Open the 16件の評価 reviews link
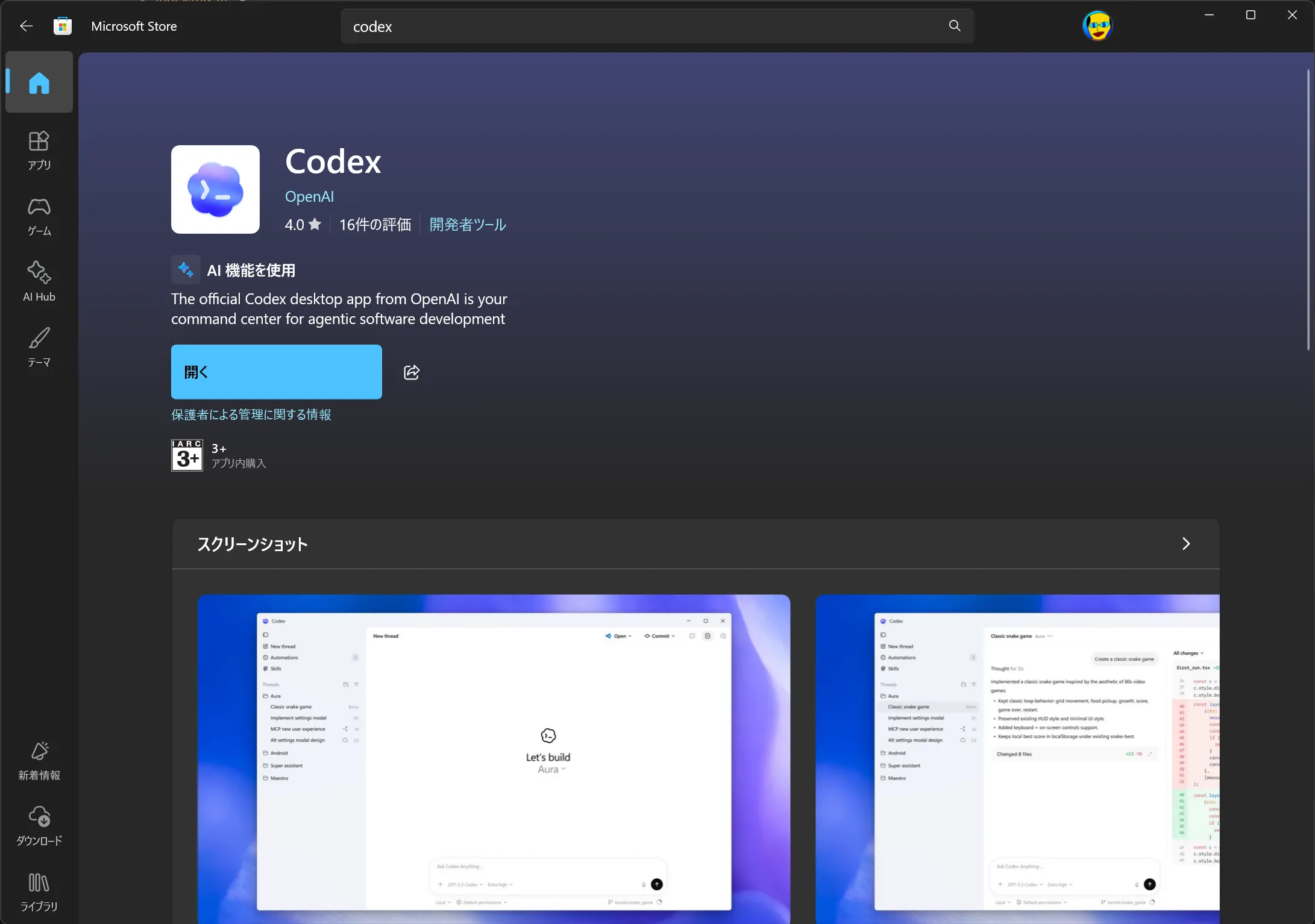This screenshot has height=924, width=1315. pos(375,225)
